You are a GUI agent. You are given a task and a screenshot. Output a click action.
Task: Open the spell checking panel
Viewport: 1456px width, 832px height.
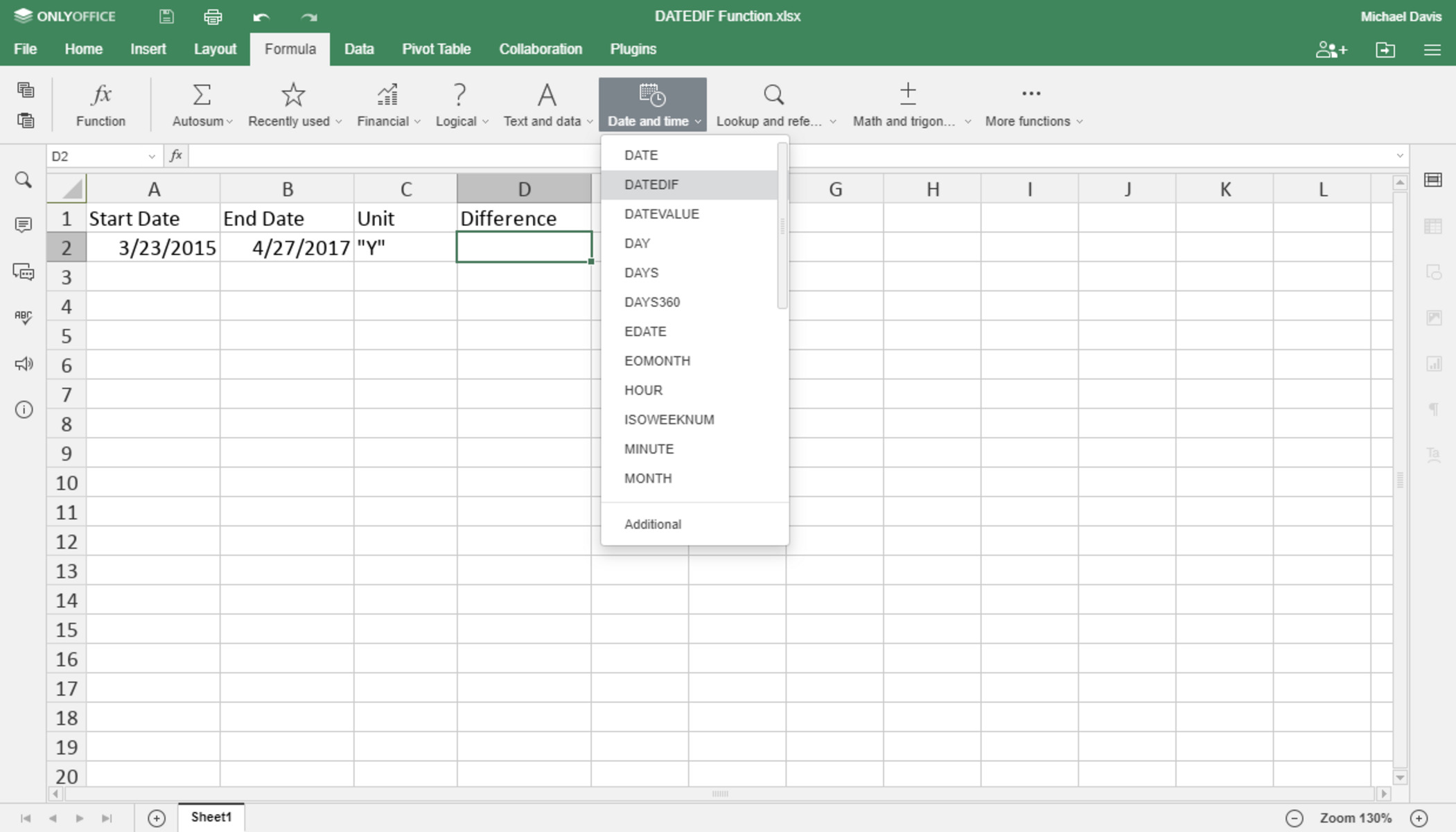point(24,318)
